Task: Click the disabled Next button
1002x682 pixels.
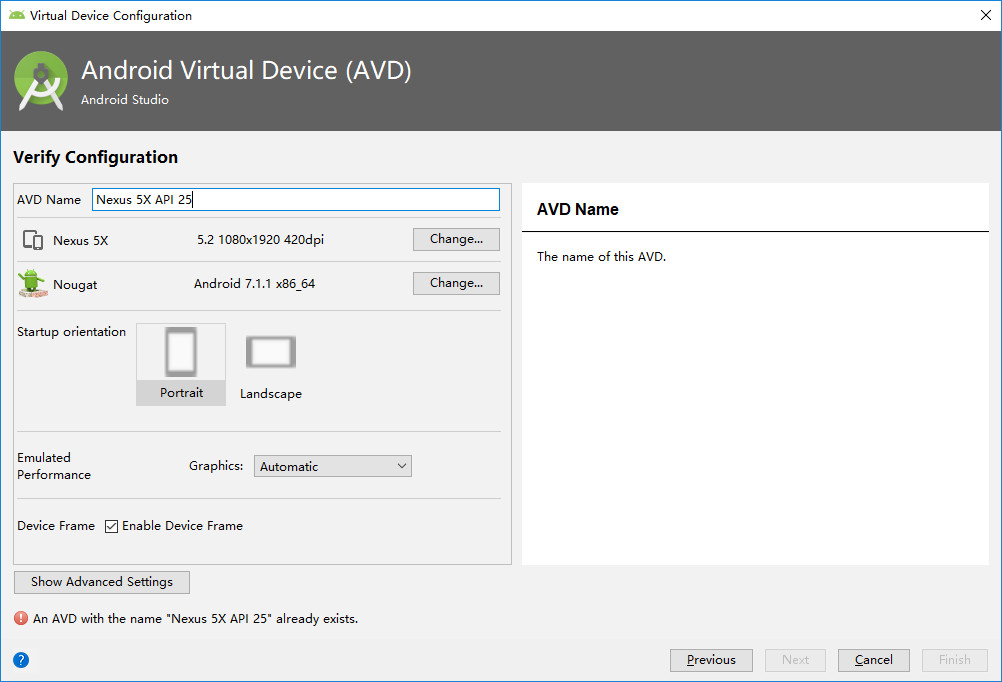Action: click(x=796, y=660)
